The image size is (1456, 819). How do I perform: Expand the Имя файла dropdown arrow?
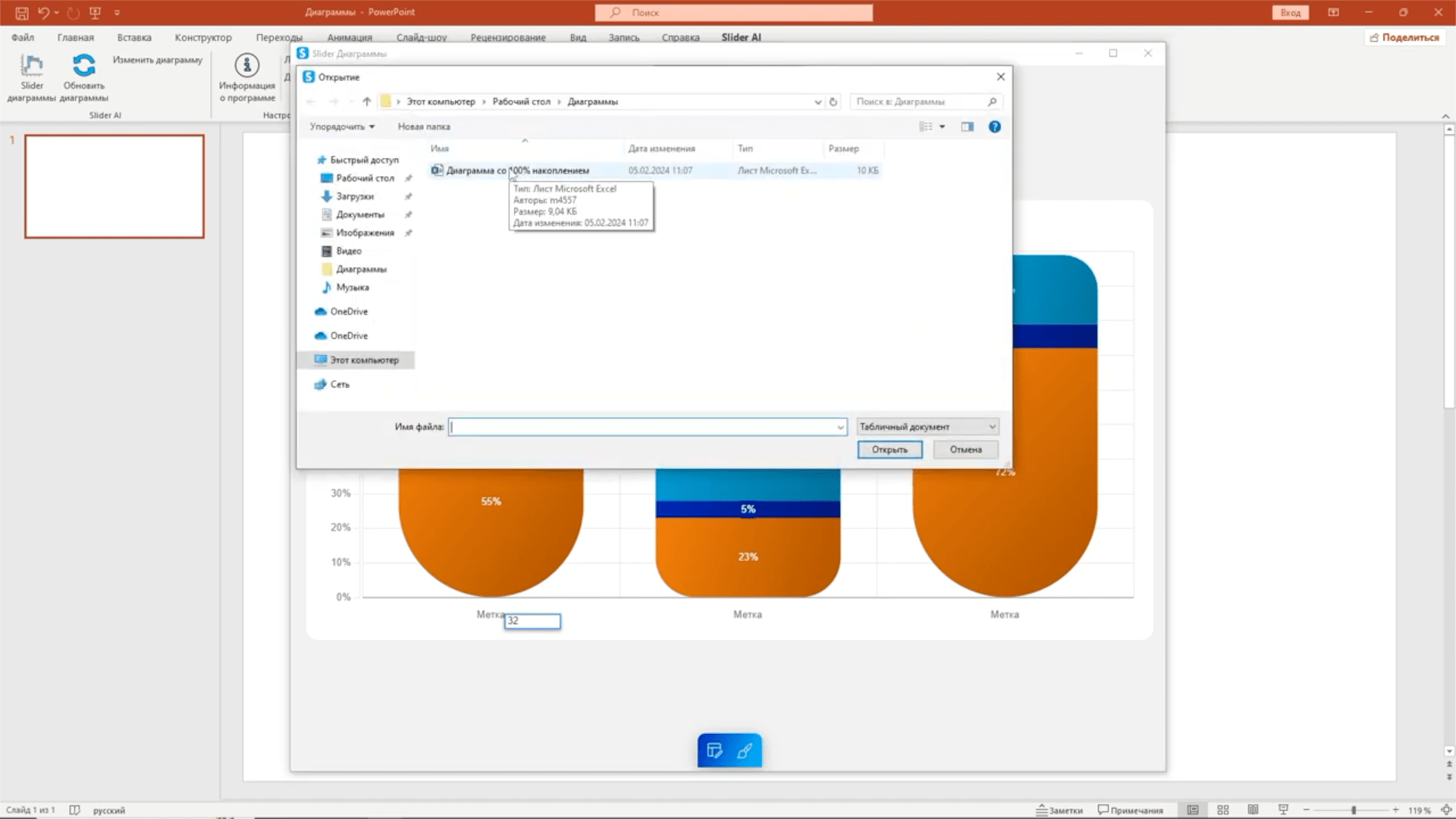[x=840, y=427]
